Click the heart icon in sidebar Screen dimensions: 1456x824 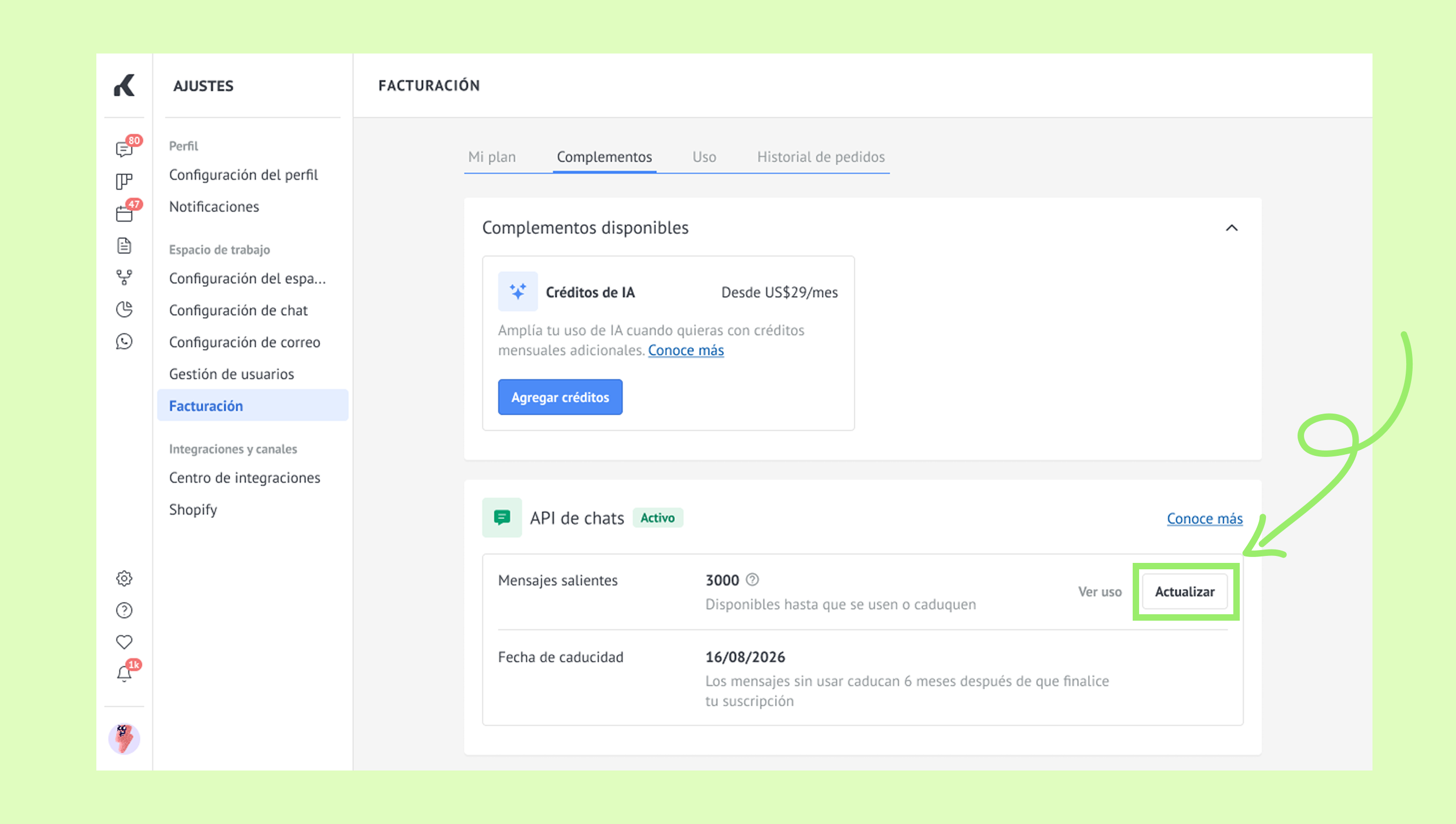125,642
